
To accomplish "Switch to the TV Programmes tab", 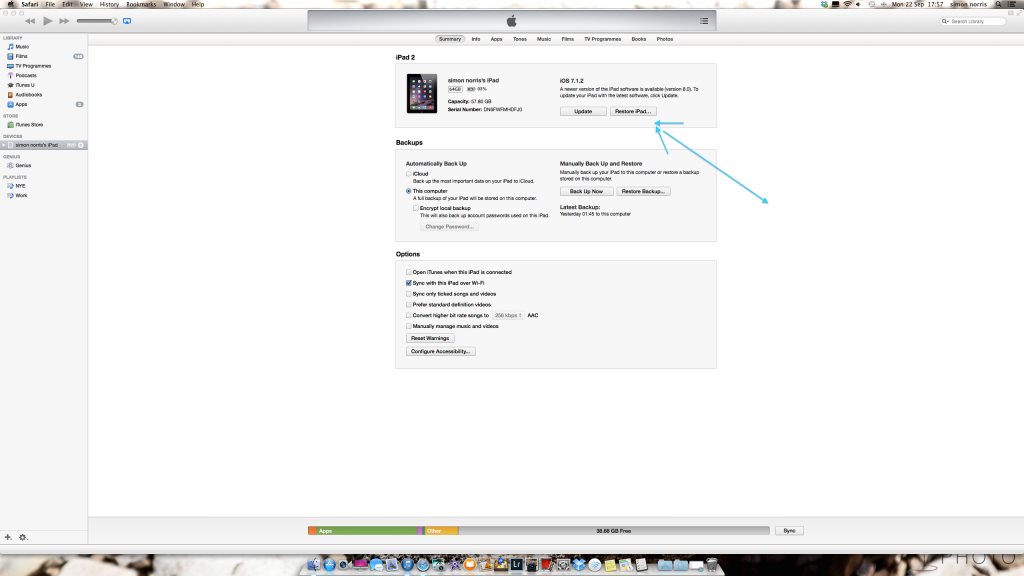I will pyautogui.click(x=602, y=39).
